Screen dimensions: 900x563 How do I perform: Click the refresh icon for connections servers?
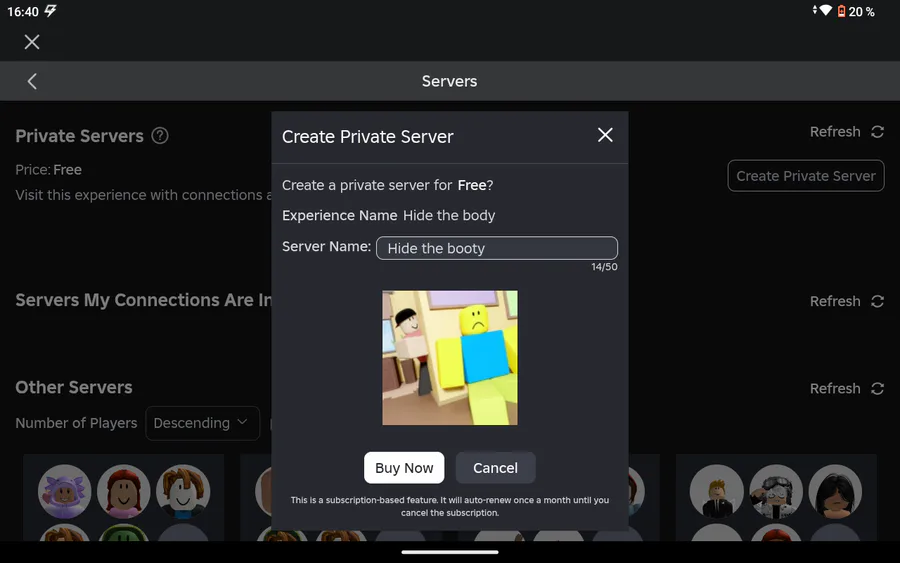[877, 301]
